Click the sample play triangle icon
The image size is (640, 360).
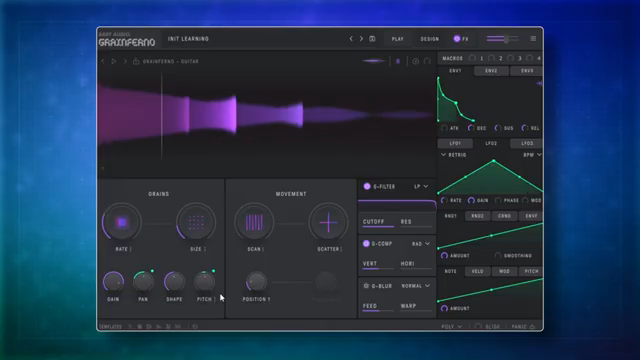click(114, 61)
